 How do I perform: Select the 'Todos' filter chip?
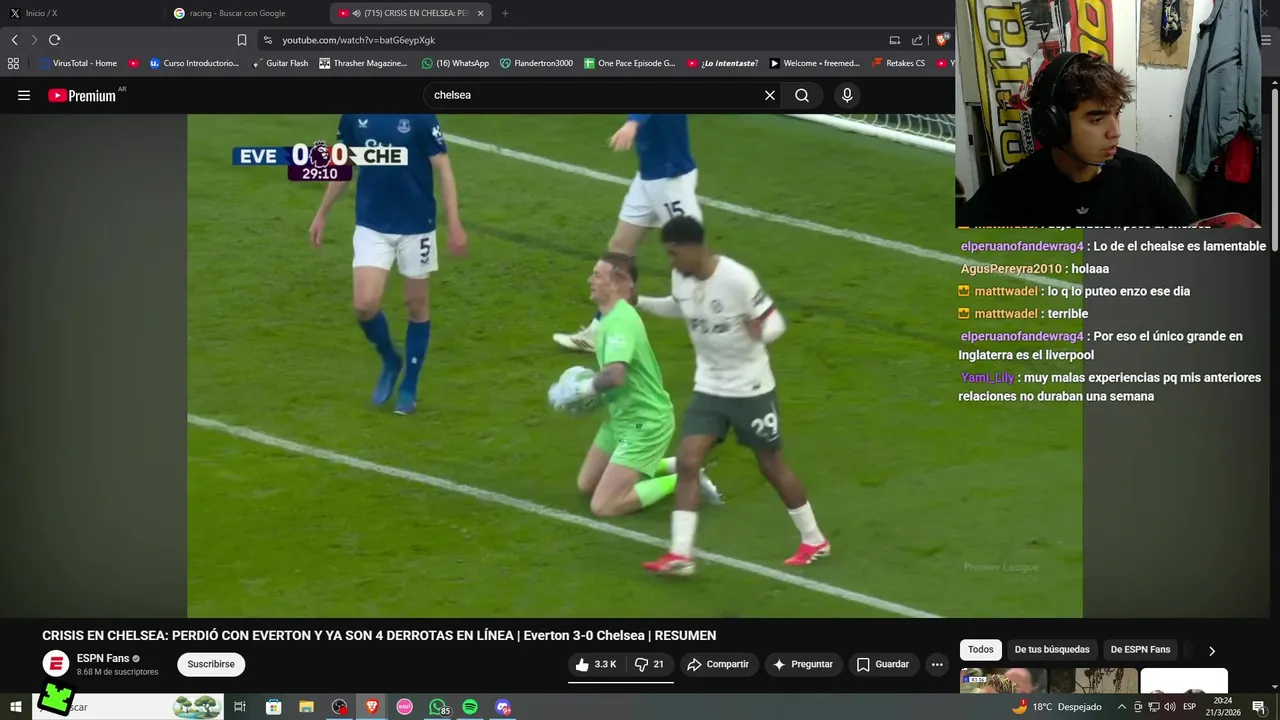pyautogui.click(x=981, y=650)
